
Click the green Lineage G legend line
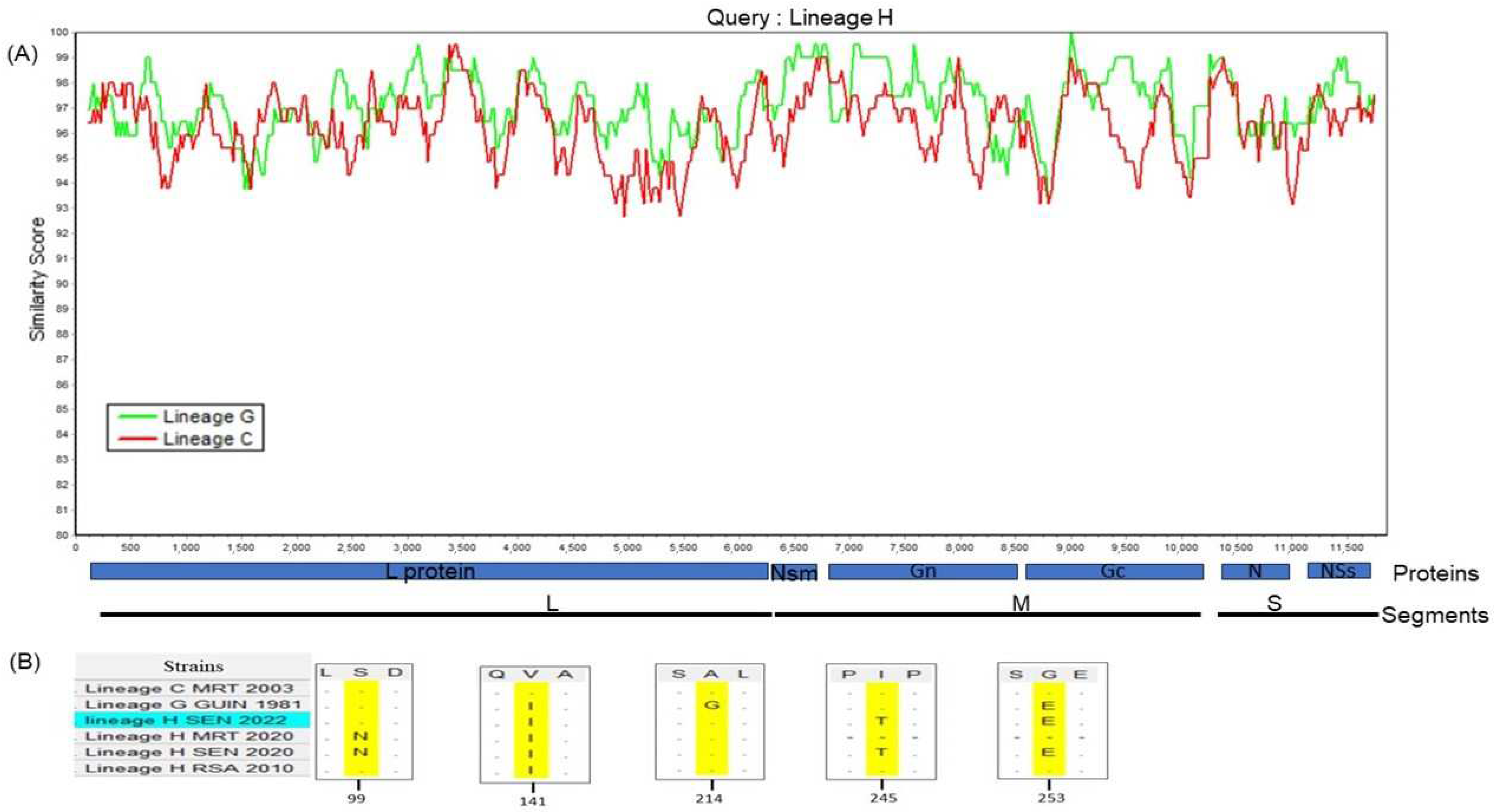coord(137,416)
